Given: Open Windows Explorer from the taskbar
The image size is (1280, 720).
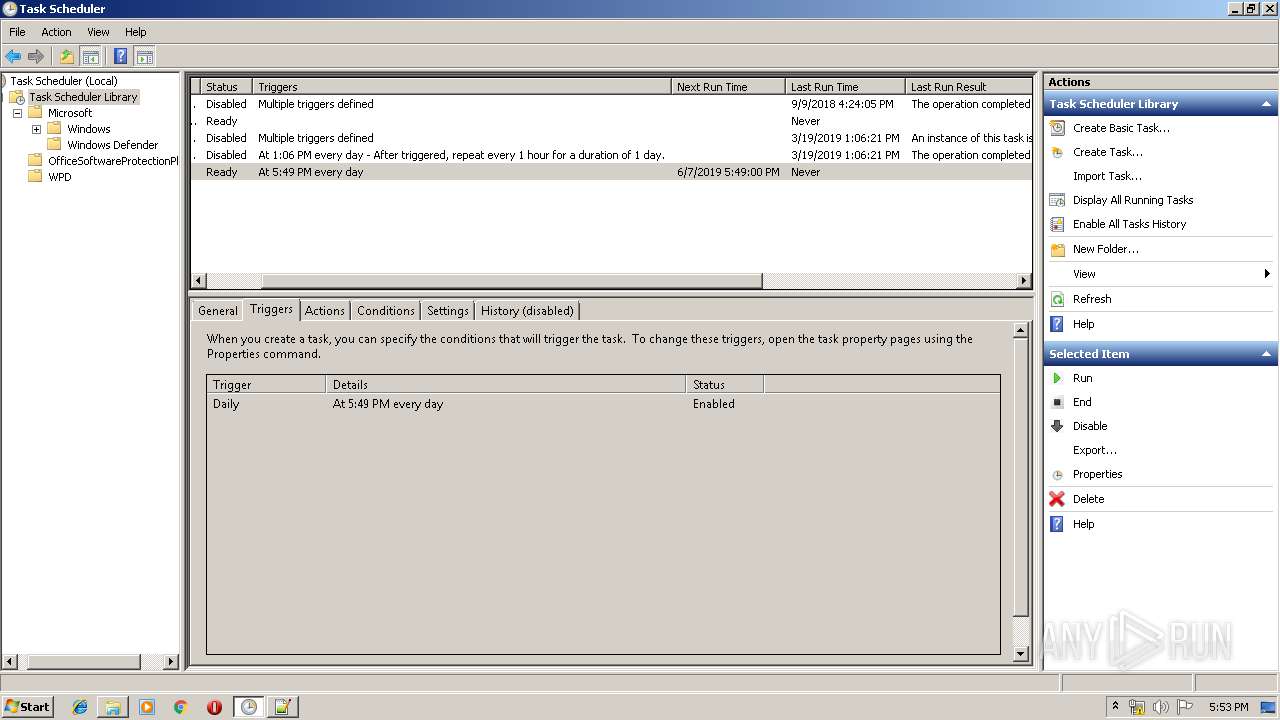Looking at the screenshot, I should 113,707.
